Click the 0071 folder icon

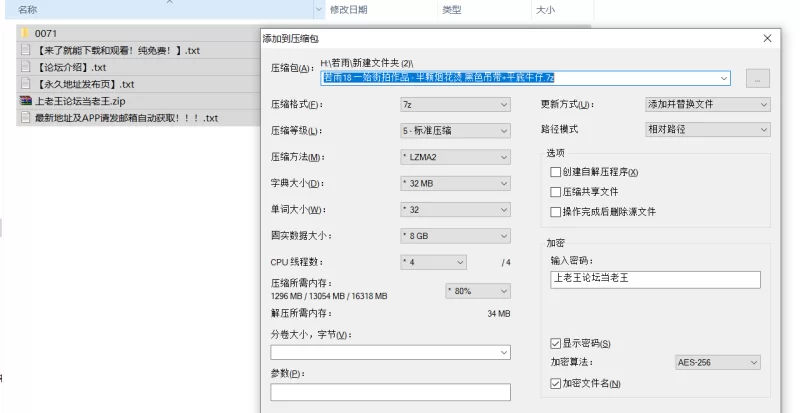[26, 33]
